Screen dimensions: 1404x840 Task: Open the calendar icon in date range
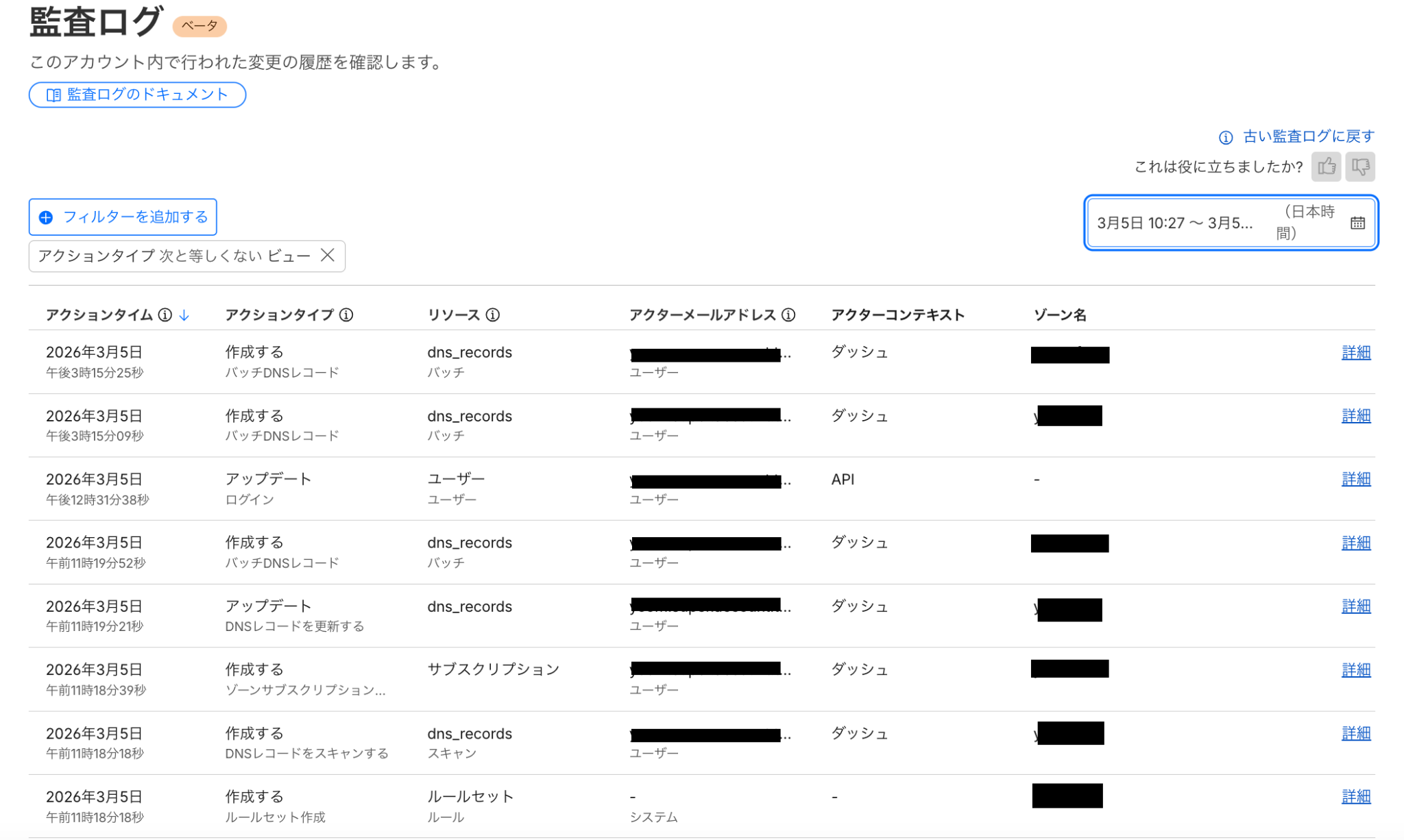[x=1357, y=223]
